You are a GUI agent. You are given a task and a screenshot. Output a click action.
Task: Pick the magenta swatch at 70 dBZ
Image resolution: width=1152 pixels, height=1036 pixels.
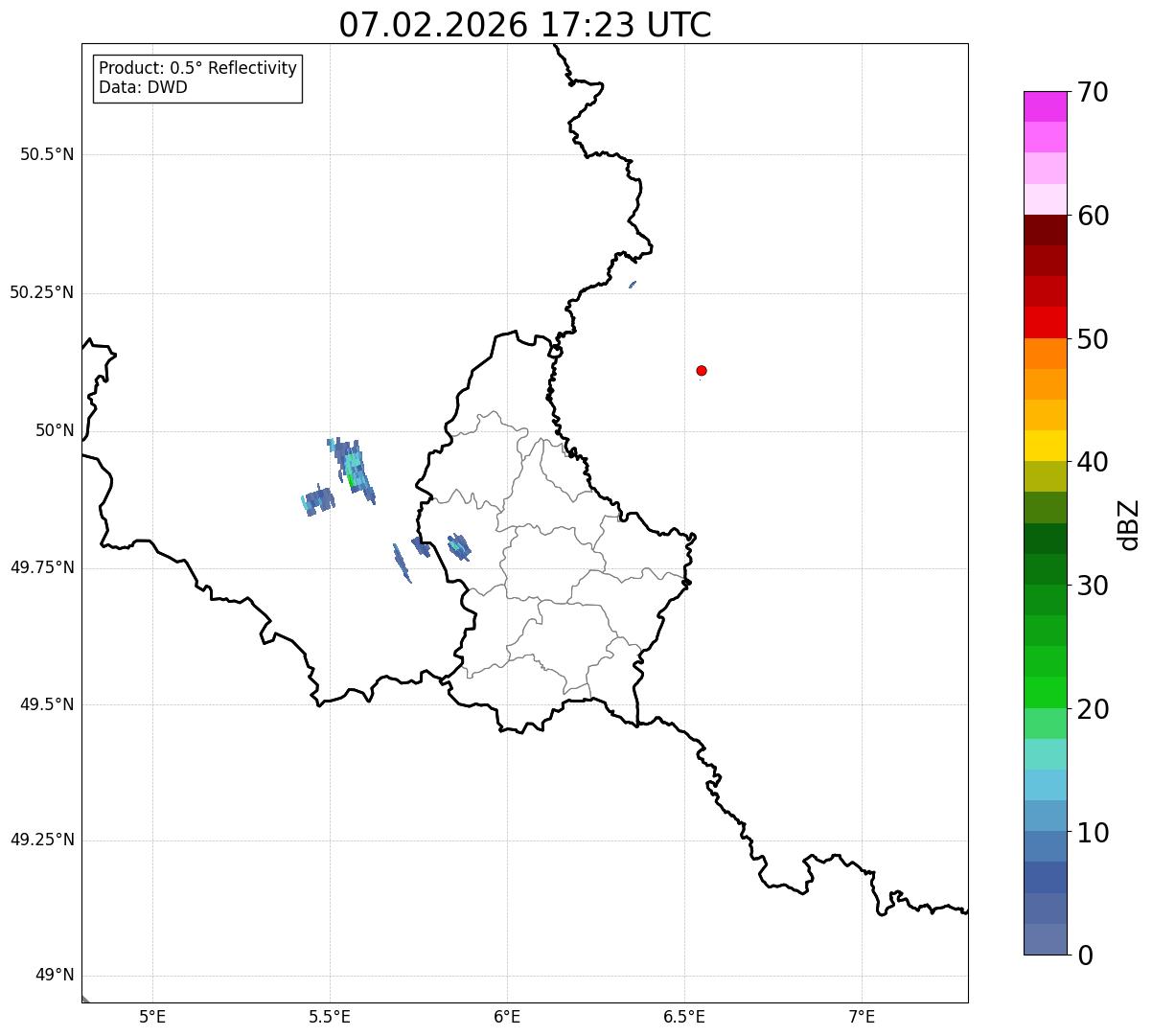1045,106
